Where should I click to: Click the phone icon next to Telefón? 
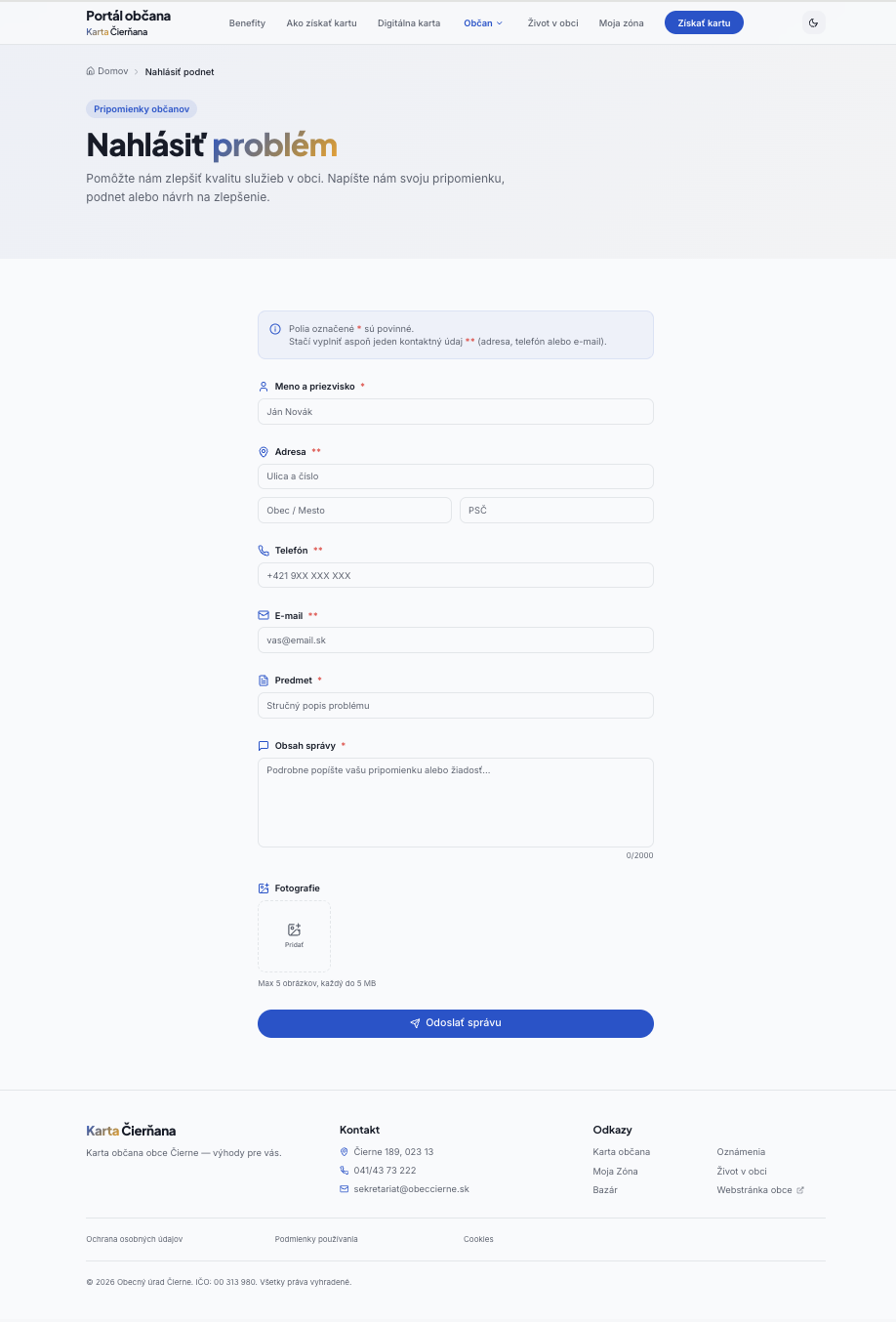click(264, 551)
